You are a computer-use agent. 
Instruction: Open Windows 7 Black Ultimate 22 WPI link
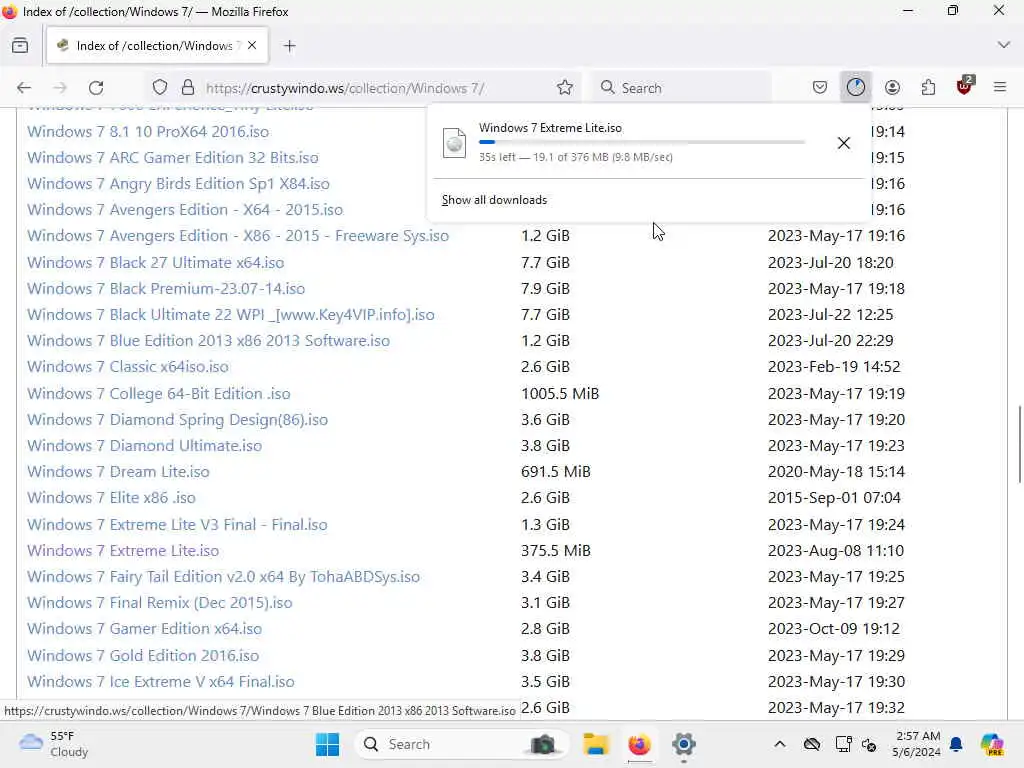(x=231, y=315)
